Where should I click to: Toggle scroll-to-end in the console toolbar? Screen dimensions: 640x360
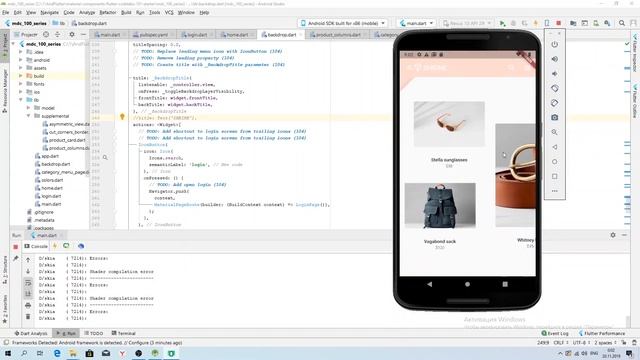(28, 294)
